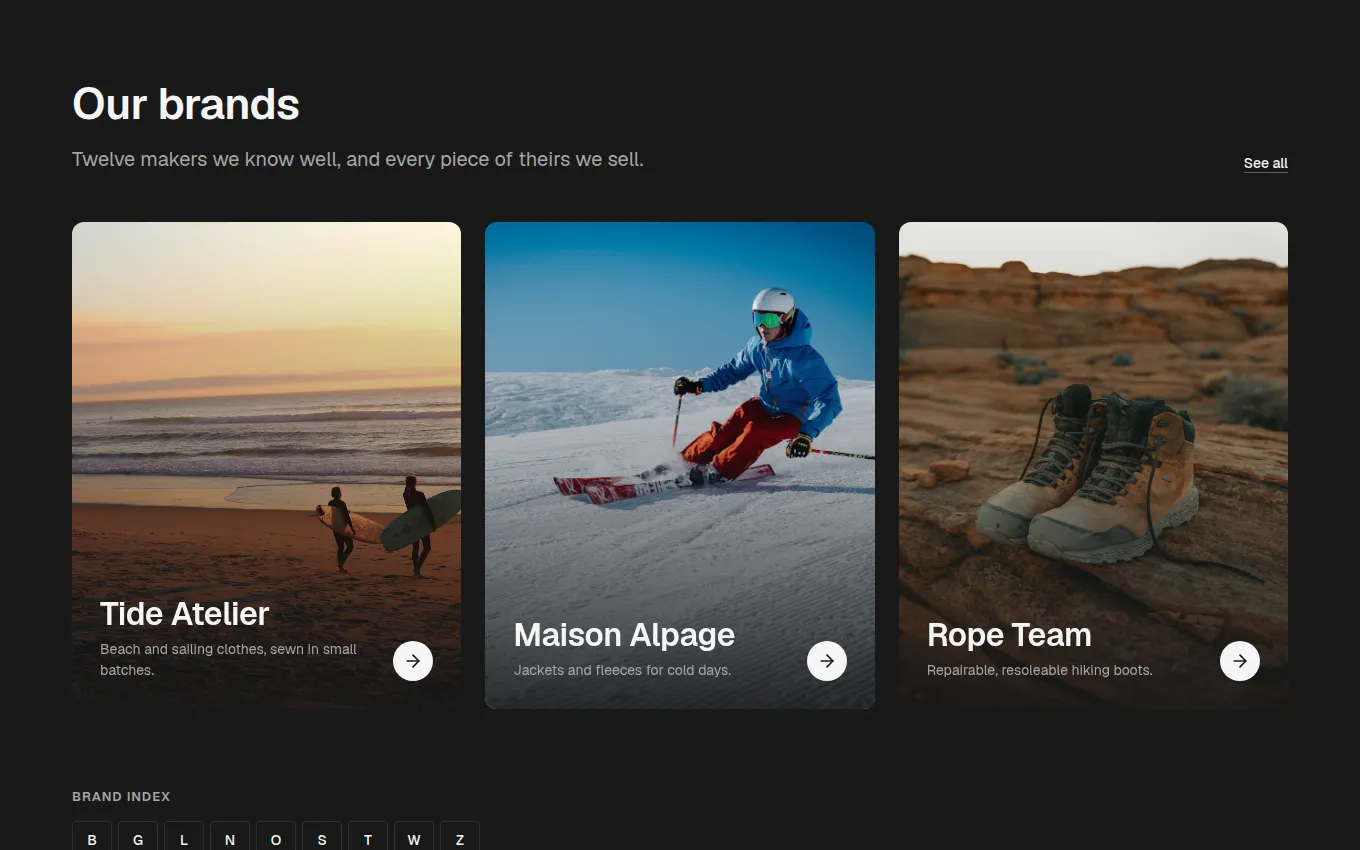Click the T brand index button
Image resolution: width=1360 pixels, height=850 pixels.
pos(368,836)
